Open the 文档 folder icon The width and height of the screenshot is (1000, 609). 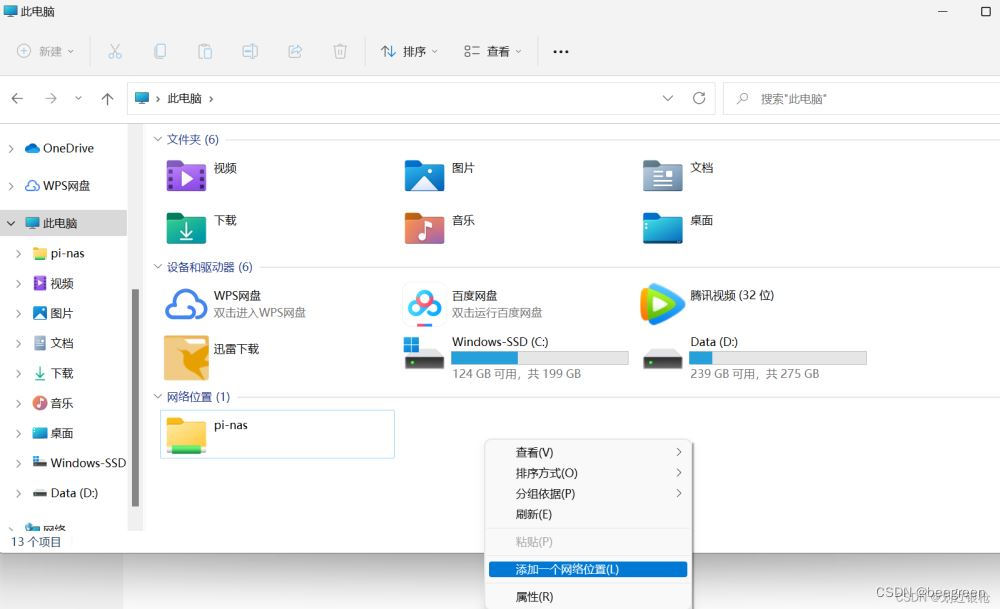point(663,176)
